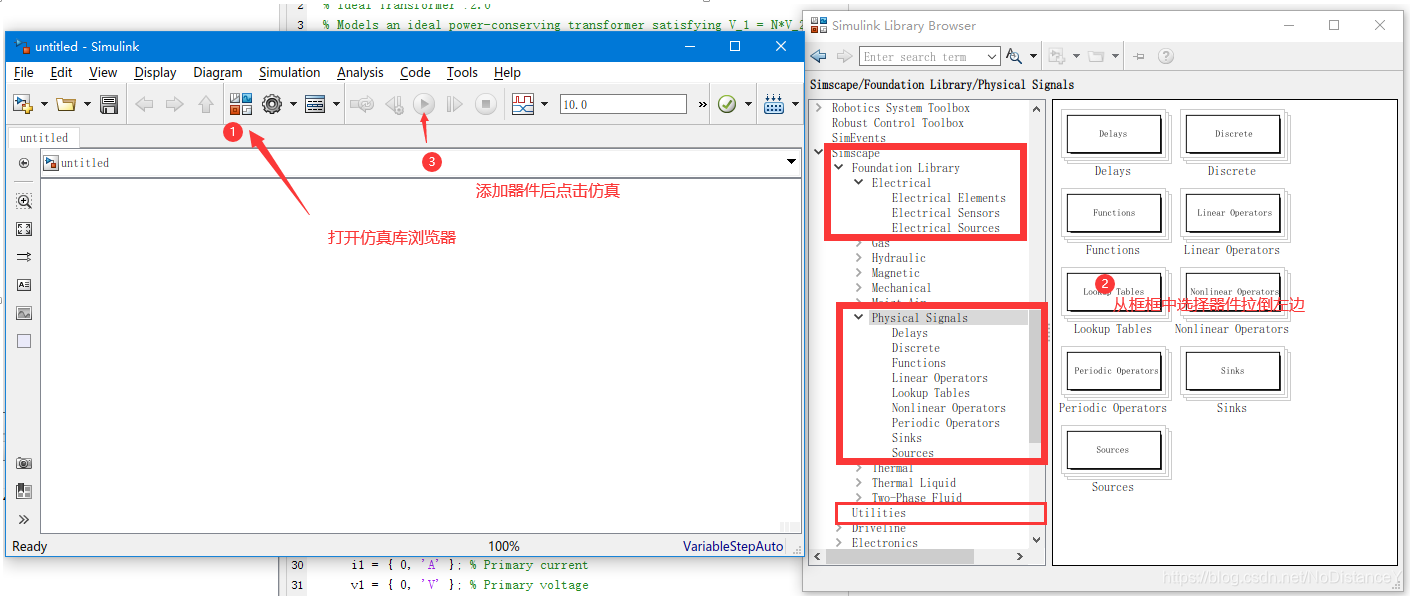Open the dropdown arrow beside the Open folder

click(x=87, y=104)
